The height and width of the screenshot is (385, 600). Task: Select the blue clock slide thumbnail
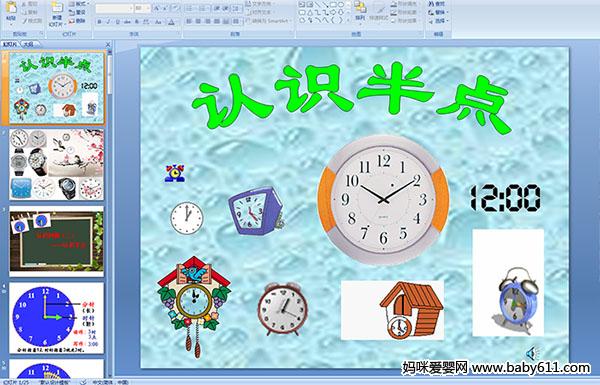56,318
